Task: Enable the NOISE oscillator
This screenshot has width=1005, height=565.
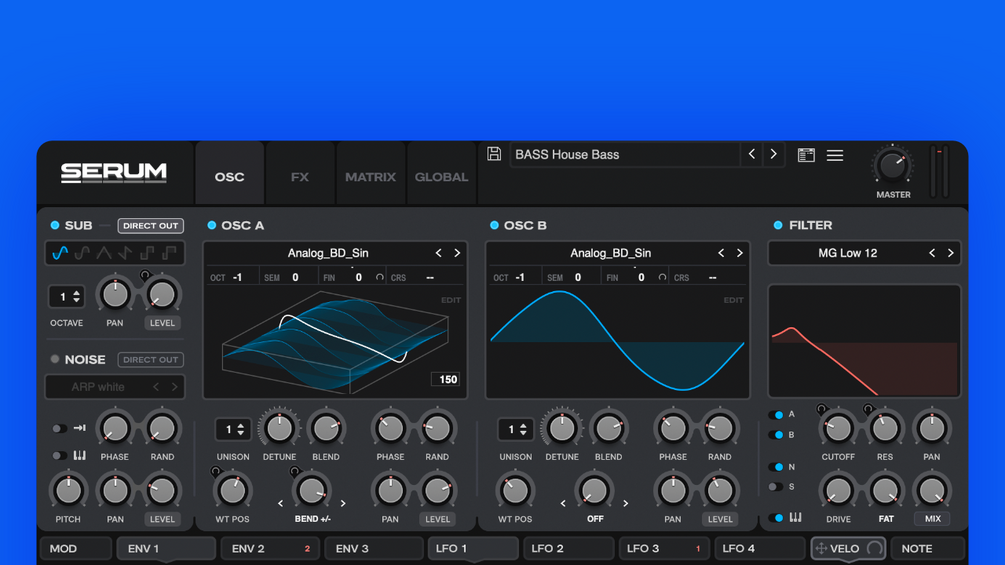Action: tap(54, 359)
